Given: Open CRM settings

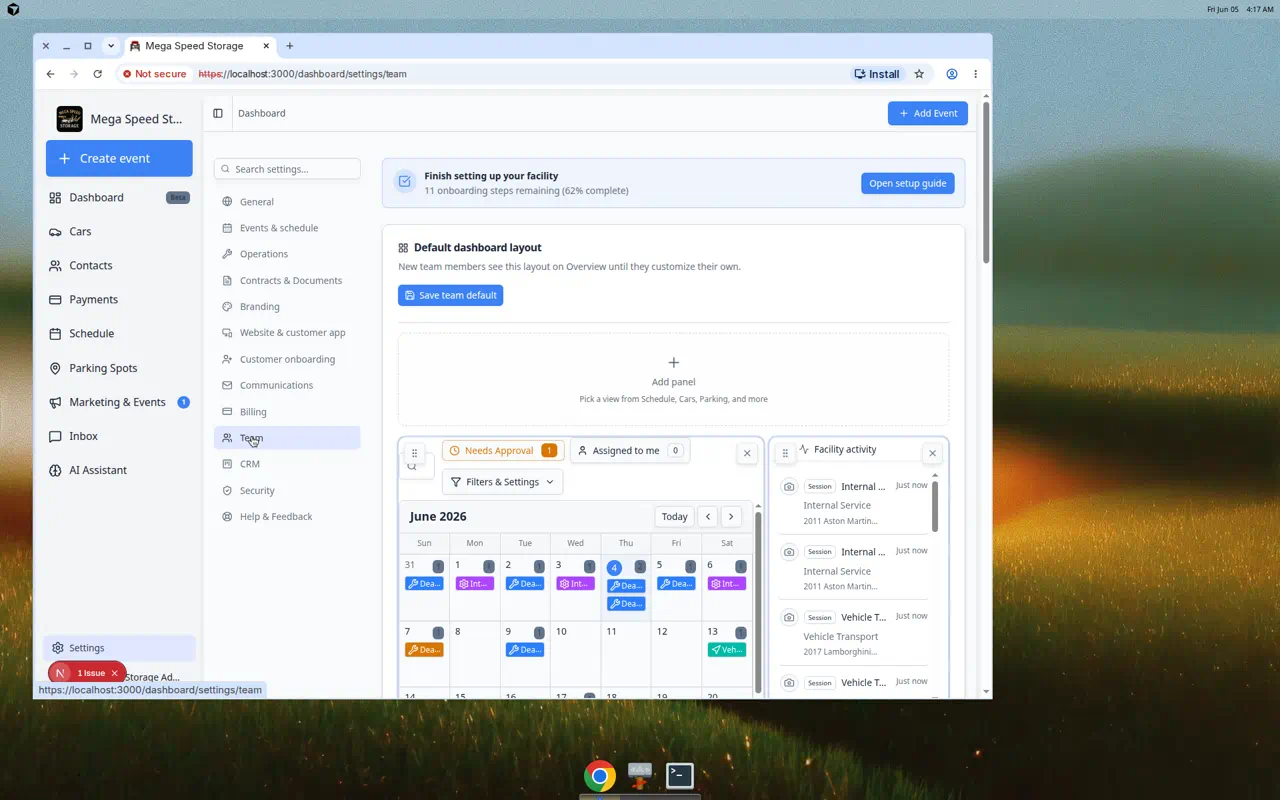Looking at the screenshot, I should point(287,464).
